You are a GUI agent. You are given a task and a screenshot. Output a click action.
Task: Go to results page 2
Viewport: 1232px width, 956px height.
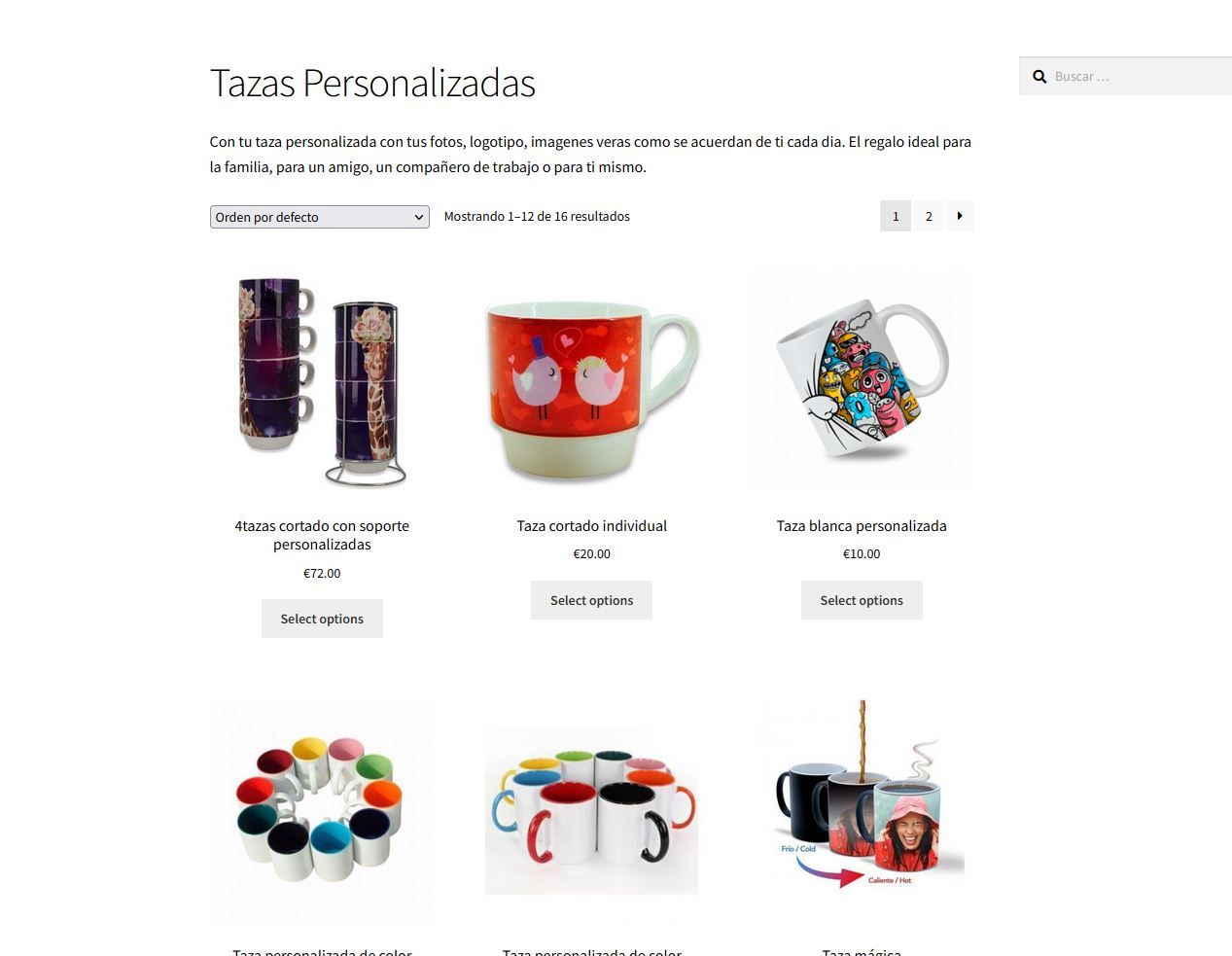(x=929, y=216)
